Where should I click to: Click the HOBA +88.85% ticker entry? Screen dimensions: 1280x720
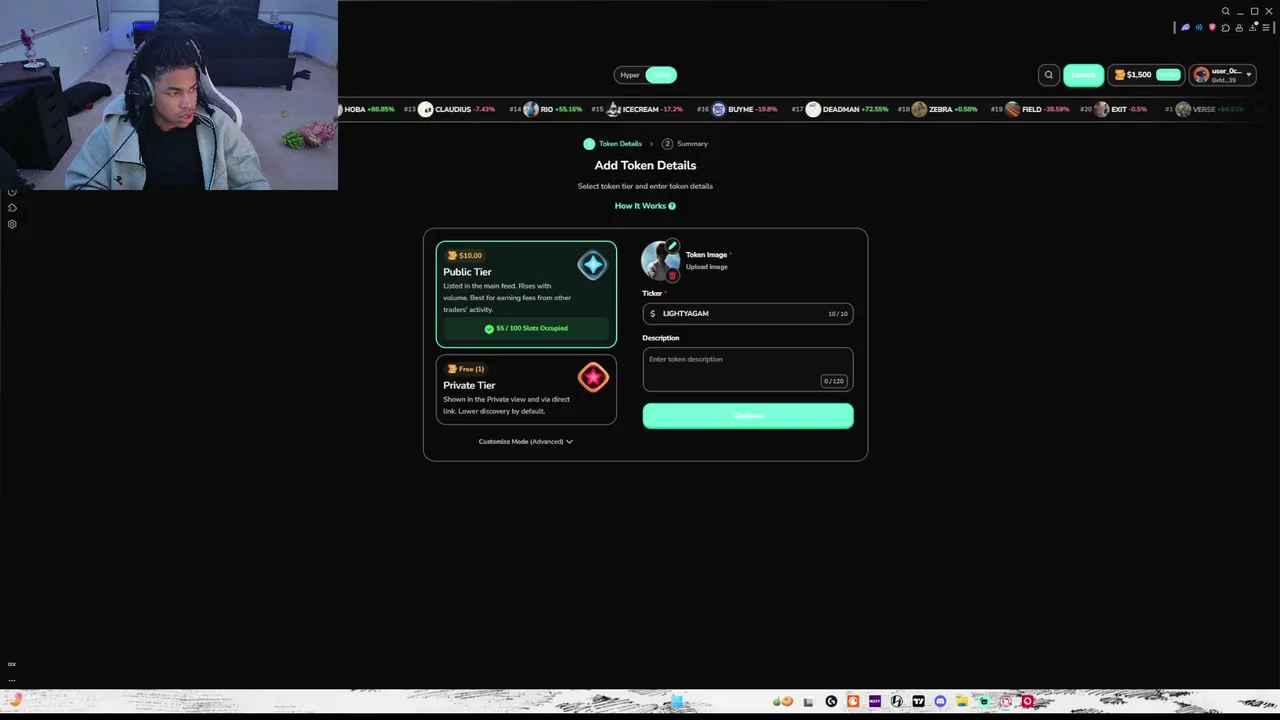(x=368, y=109)
